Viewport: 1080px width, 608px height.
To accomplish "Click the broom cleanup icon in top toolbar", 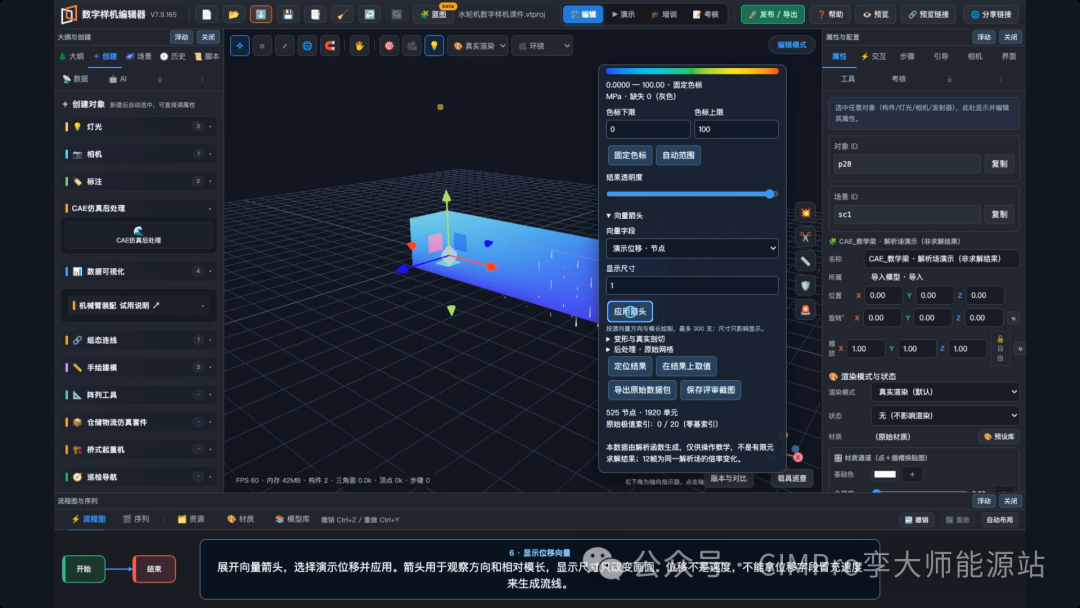I will coord(342,14).
